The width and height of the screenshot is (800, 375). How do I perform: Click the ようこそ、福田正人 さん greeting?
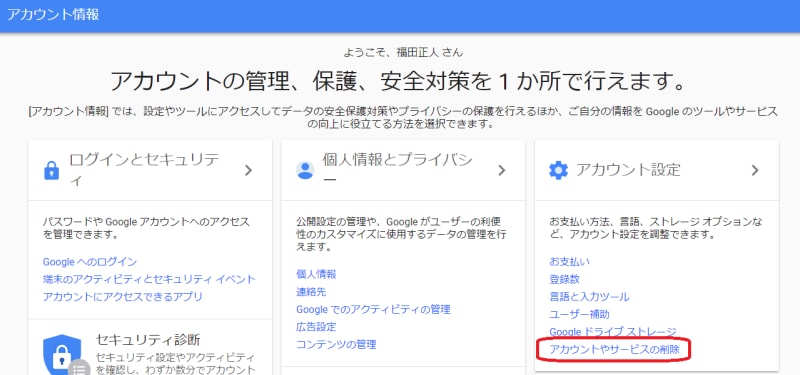pyautogui.click(x=404, y=52)
